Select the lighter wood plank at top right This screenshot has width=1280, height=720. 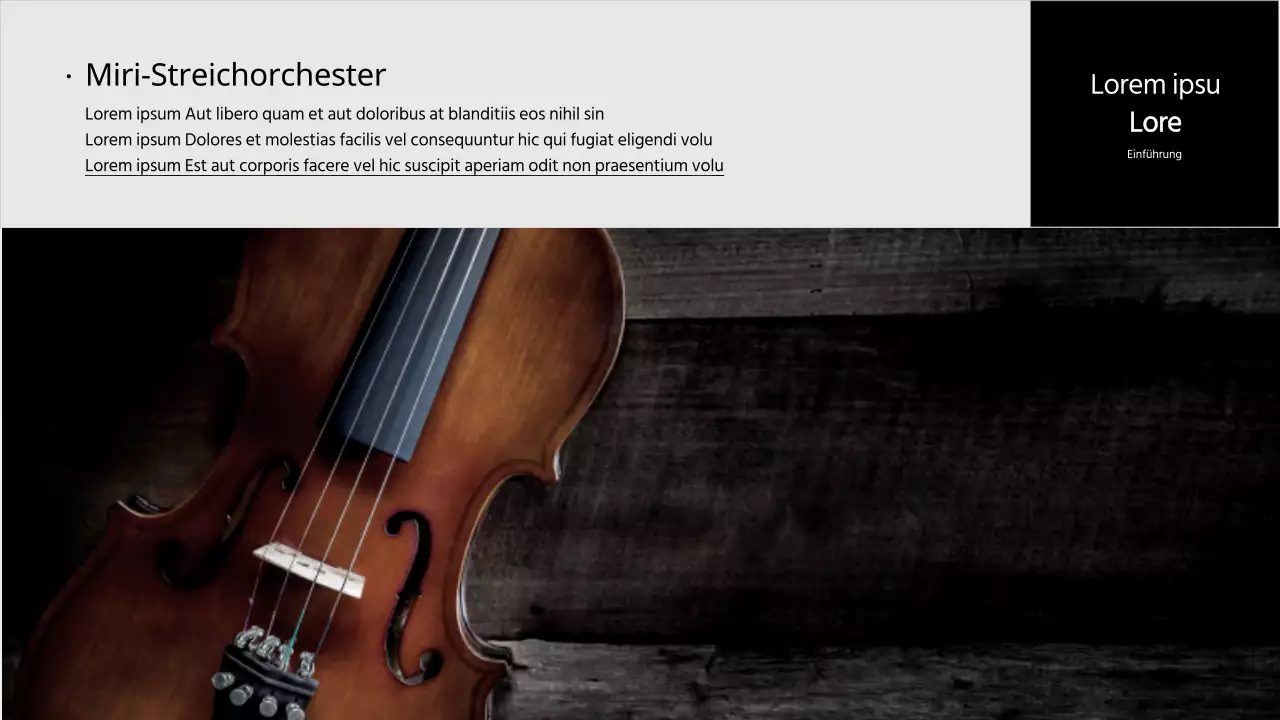pyautogui.click(x=950, y=270)
